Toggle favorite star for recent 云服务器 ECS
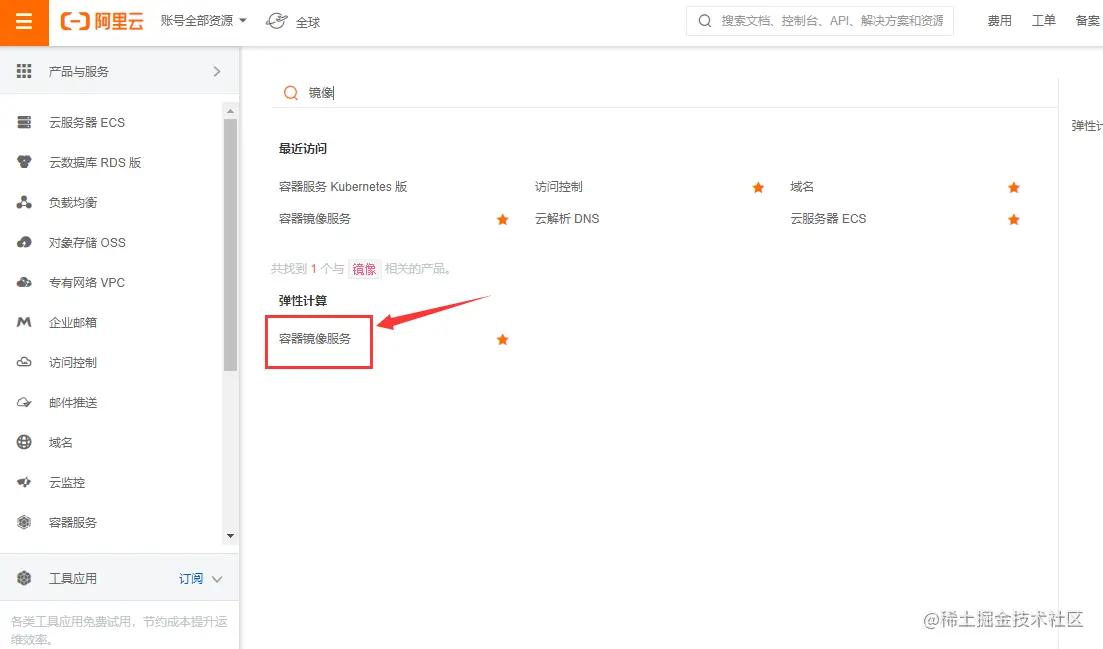The image size is (1103, 649). (x=1014, y=220)
